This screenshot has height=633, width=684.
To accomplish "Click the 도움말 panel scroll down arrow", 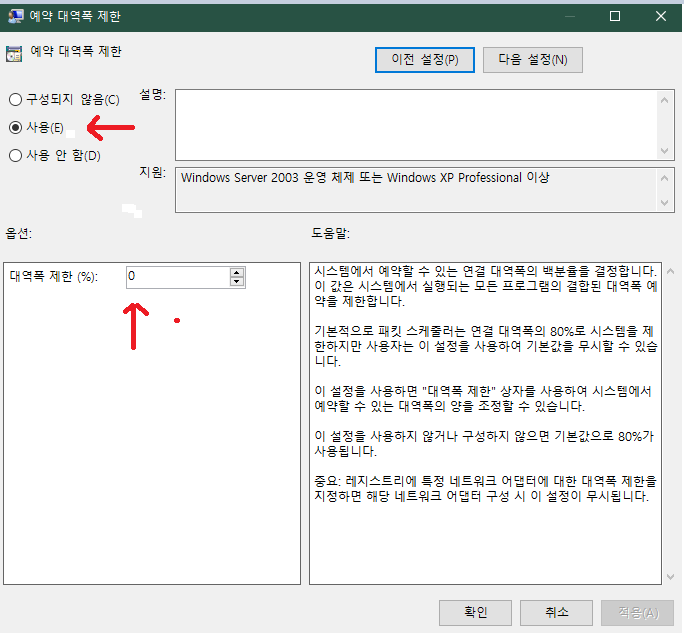I will (x=671, y=577).
